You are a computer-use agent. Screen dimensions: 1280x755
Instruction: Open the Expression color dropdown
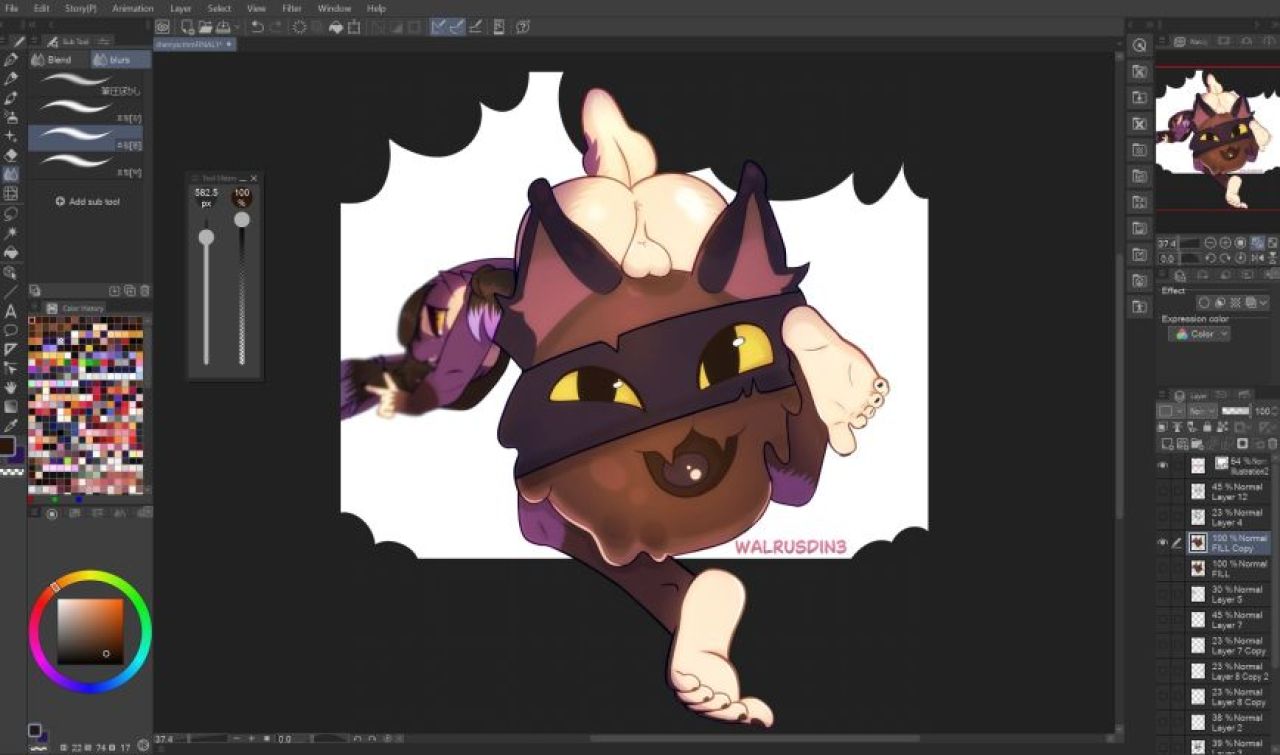[x=1198, y=334]
